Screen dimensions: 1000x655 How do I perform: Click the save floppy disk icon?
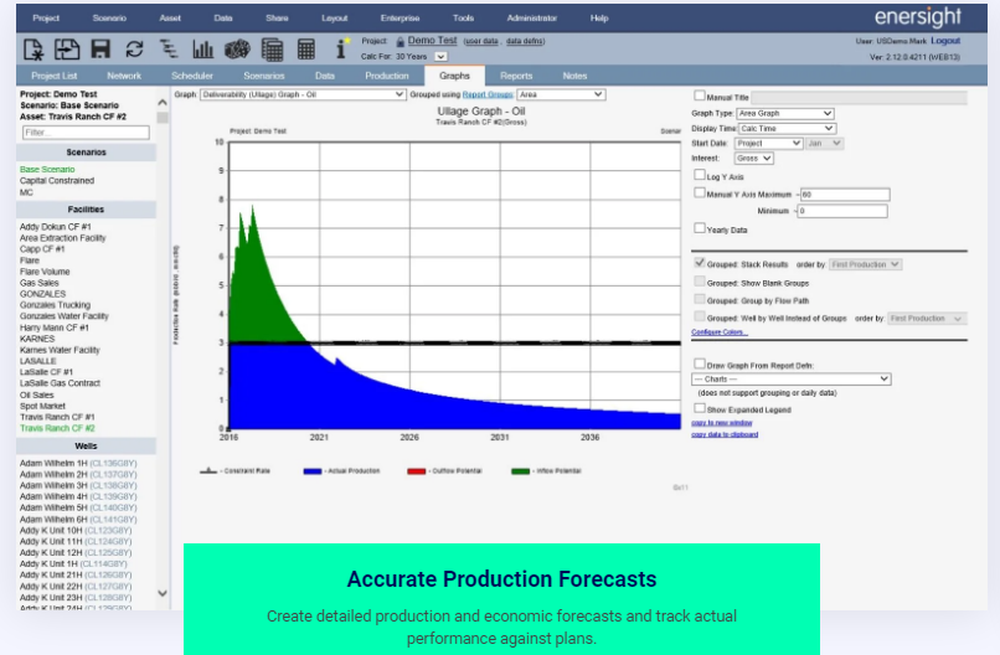pos(101,49)
